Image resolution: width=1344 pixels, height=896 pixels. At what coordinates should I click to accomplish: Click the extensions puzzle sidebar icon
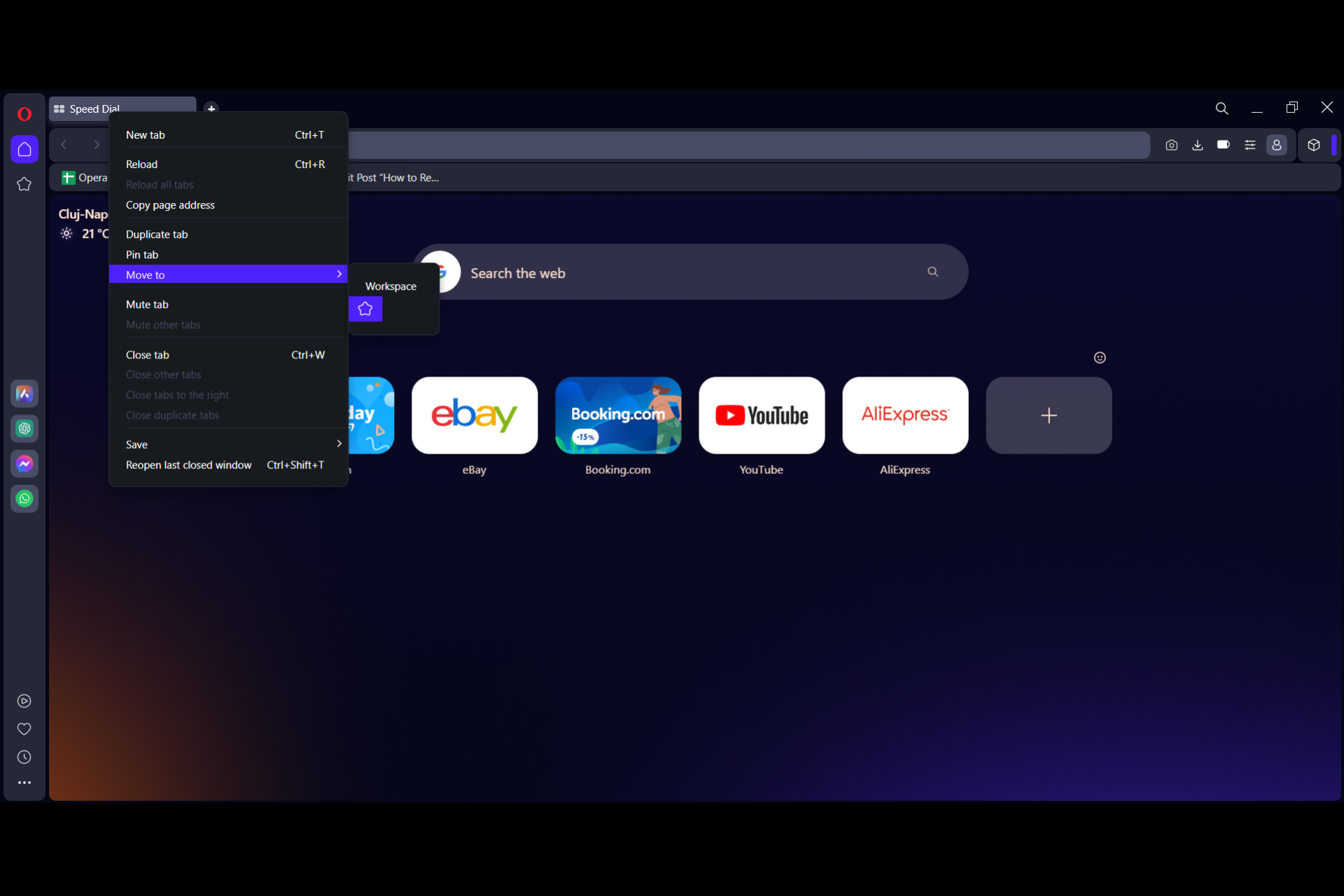click(1313, 145)
